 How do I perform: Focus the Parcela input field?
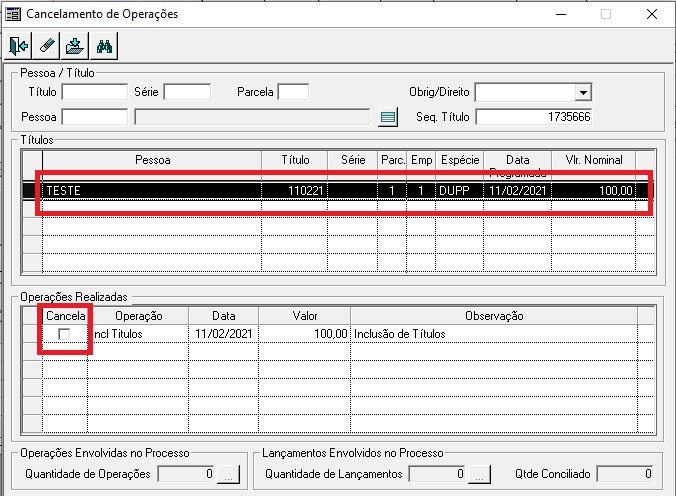pos(293,92)
